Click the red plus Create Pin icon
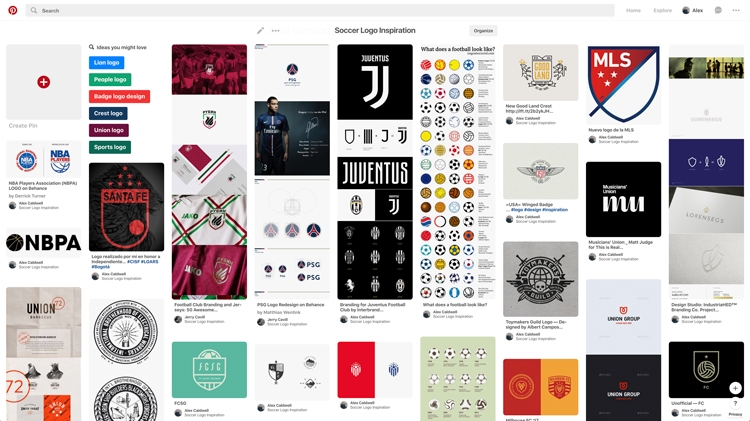The image size is (750, 421). click(x=44, y=82)
